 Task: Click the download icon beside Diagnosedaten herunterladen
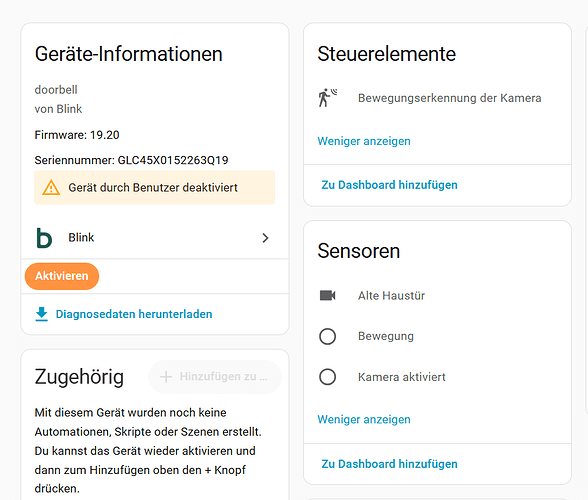tap(42, 314)
